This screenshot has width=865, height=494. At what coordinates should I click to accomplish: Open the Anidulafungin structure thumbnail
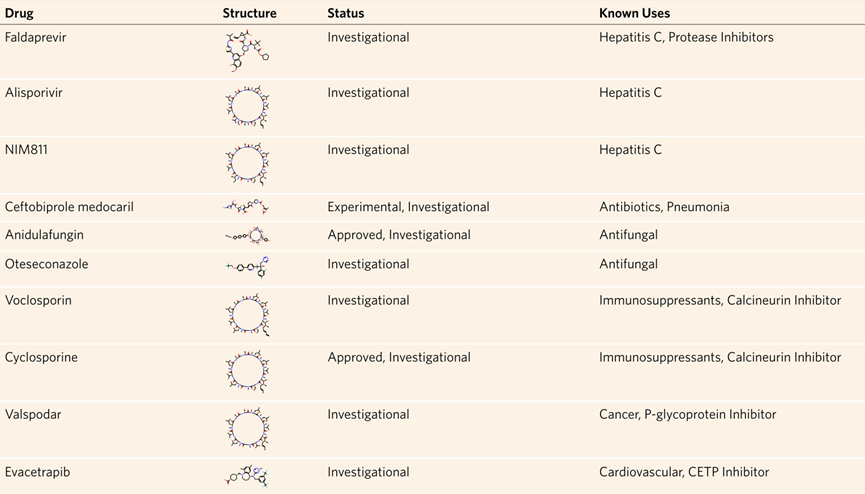coord(247,236)
